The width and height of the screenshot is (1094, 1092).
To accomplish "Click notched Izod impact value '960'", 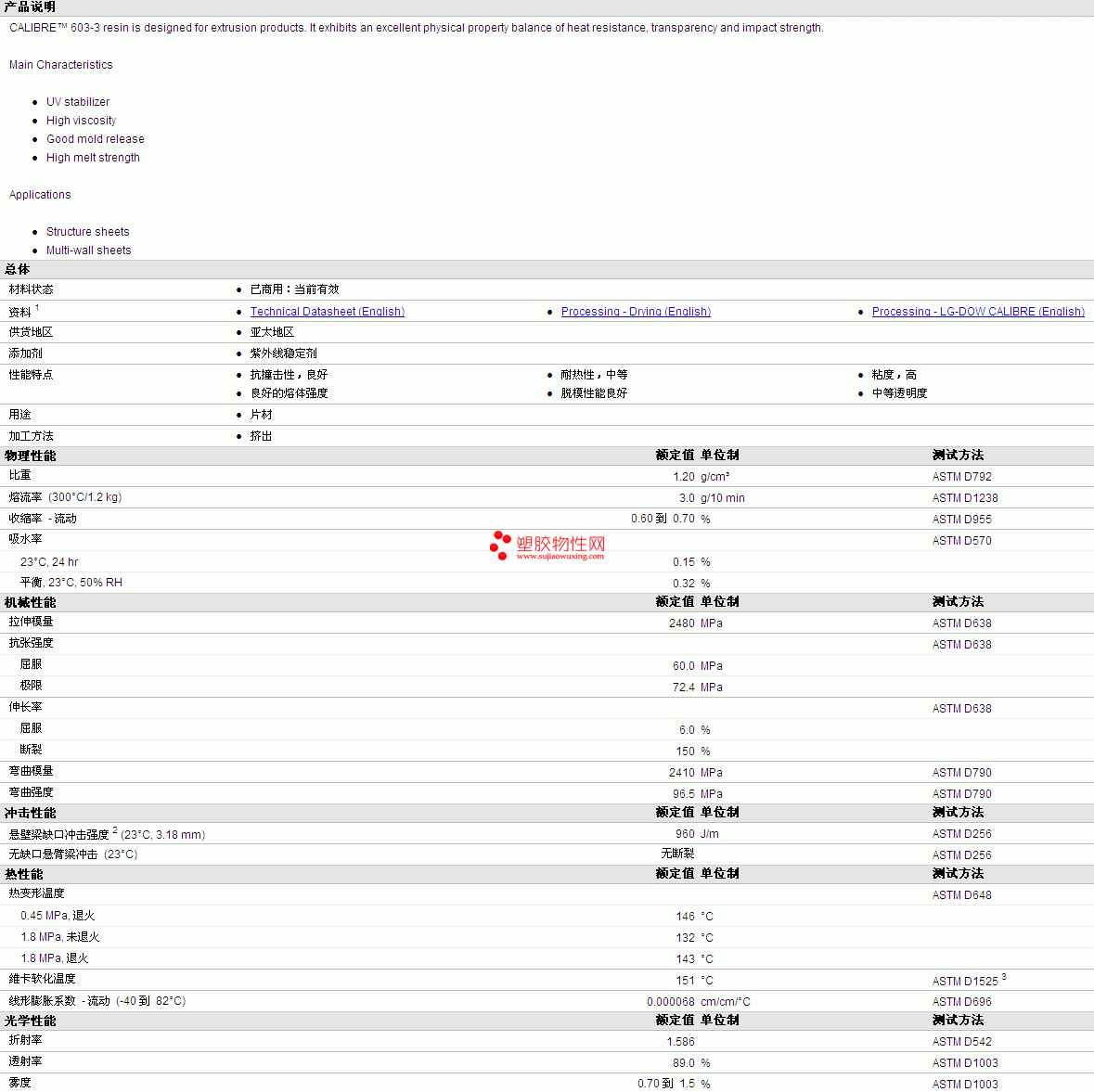I will (x=685, y=834).
